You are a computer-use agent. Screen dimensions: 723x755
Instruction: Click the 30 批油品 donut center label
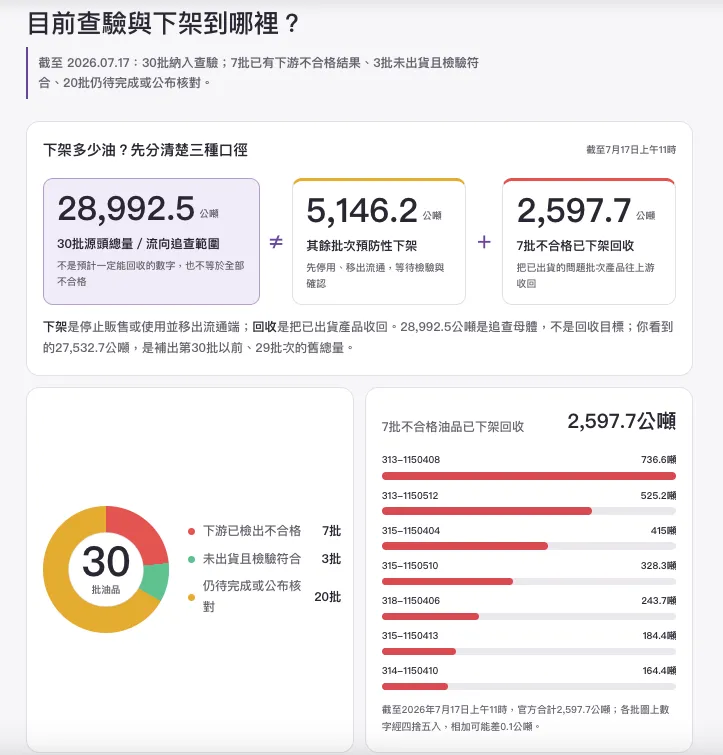(106, 568)
